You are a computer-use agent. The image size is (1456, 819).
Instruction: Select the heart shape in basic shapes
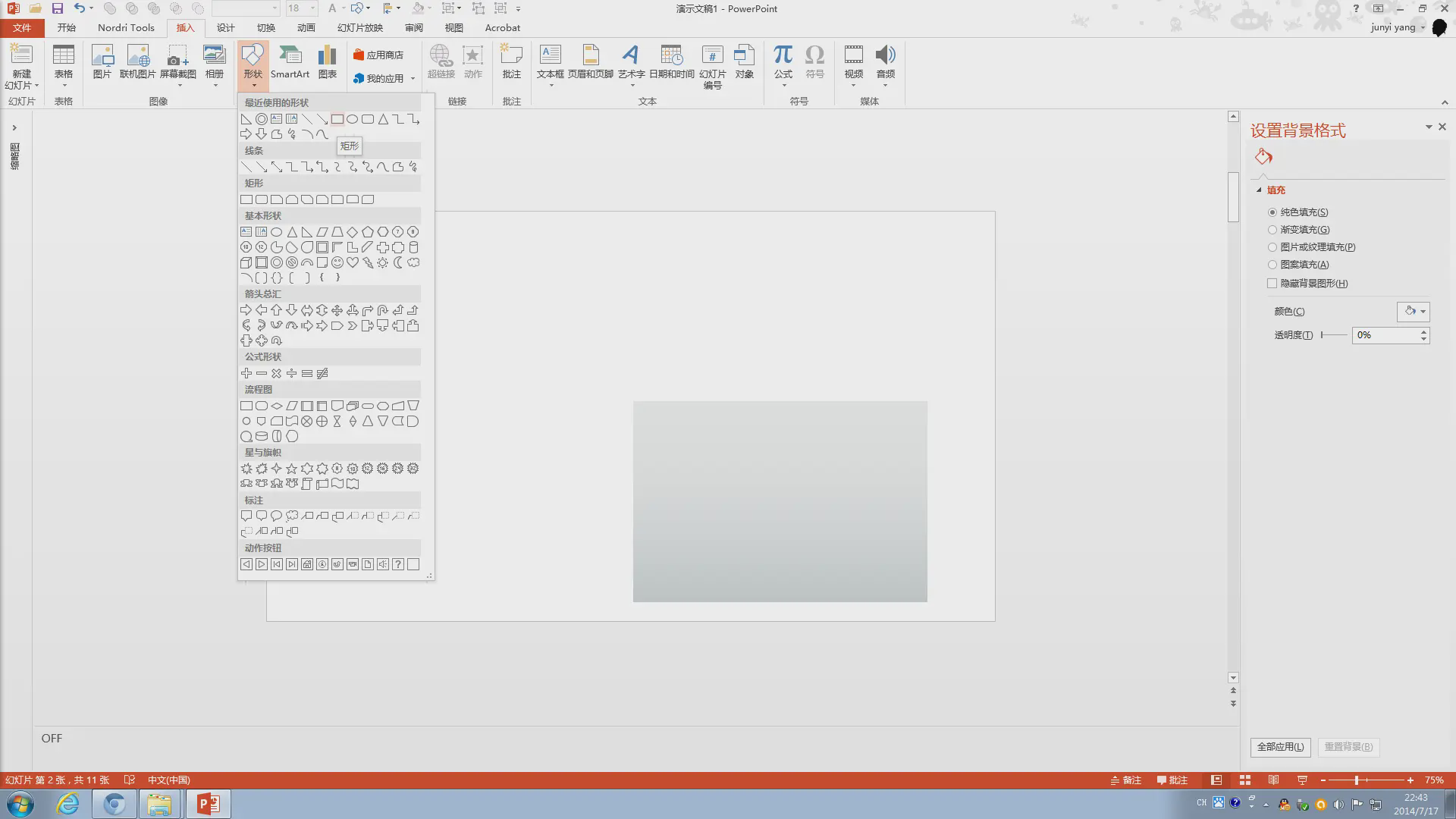pos(352,262)
